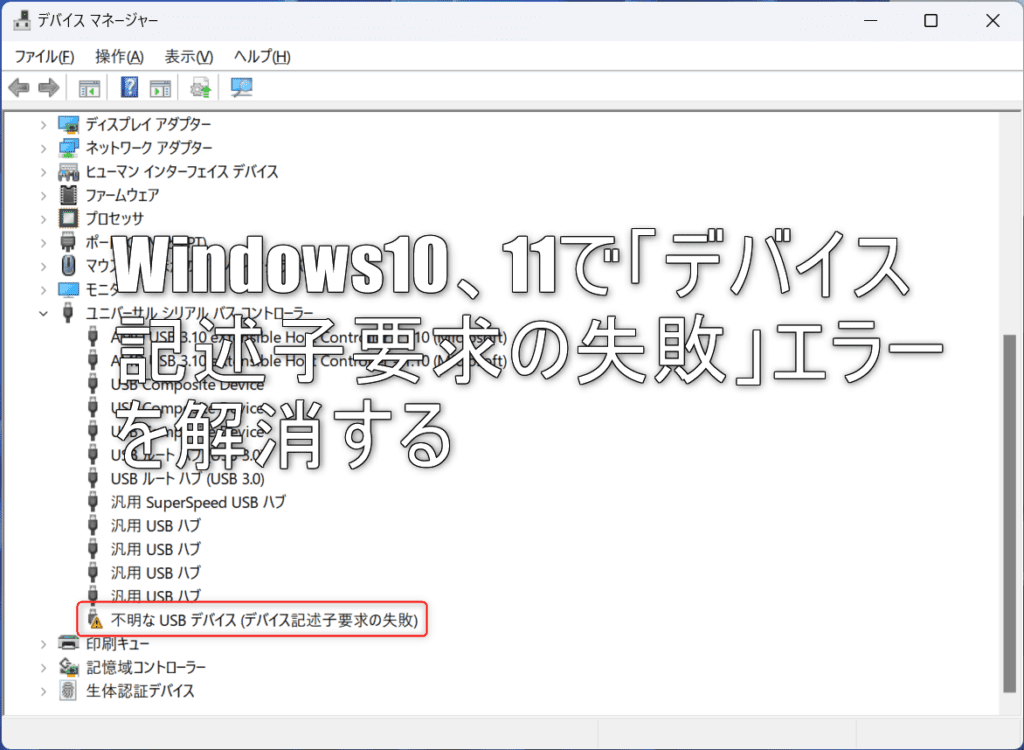Click the Back arrow toolbar icon
The width and height of the screenshot is (1024, 750).
[x=19, y=87]
